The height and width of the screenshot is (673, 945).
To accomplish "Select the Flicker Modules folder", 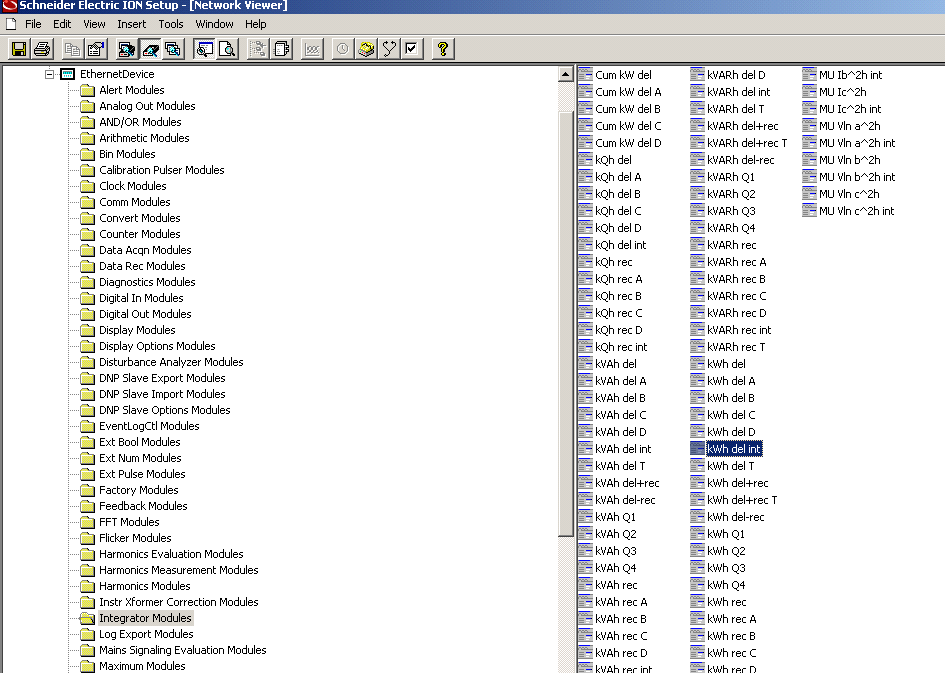I will click(x=135, y=538).
